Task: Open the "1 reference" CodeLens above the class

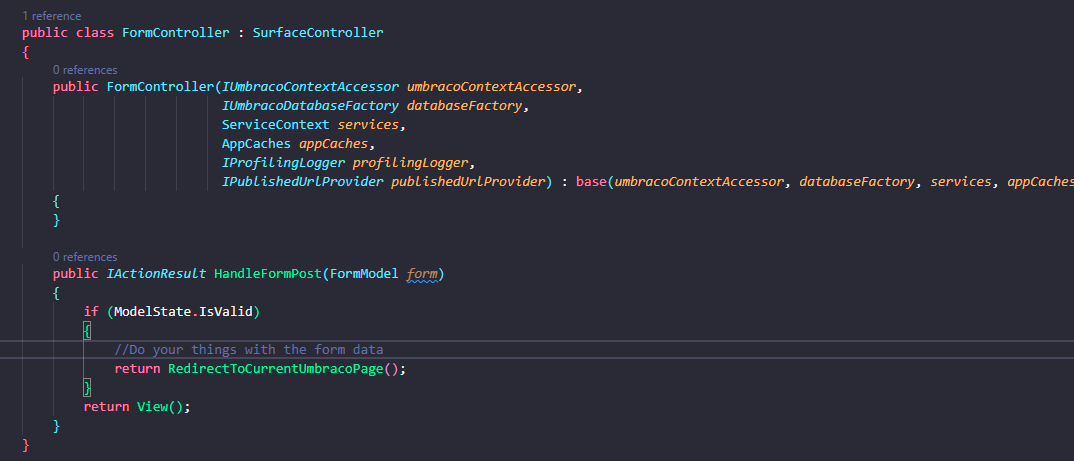Action: click(51, 16)
